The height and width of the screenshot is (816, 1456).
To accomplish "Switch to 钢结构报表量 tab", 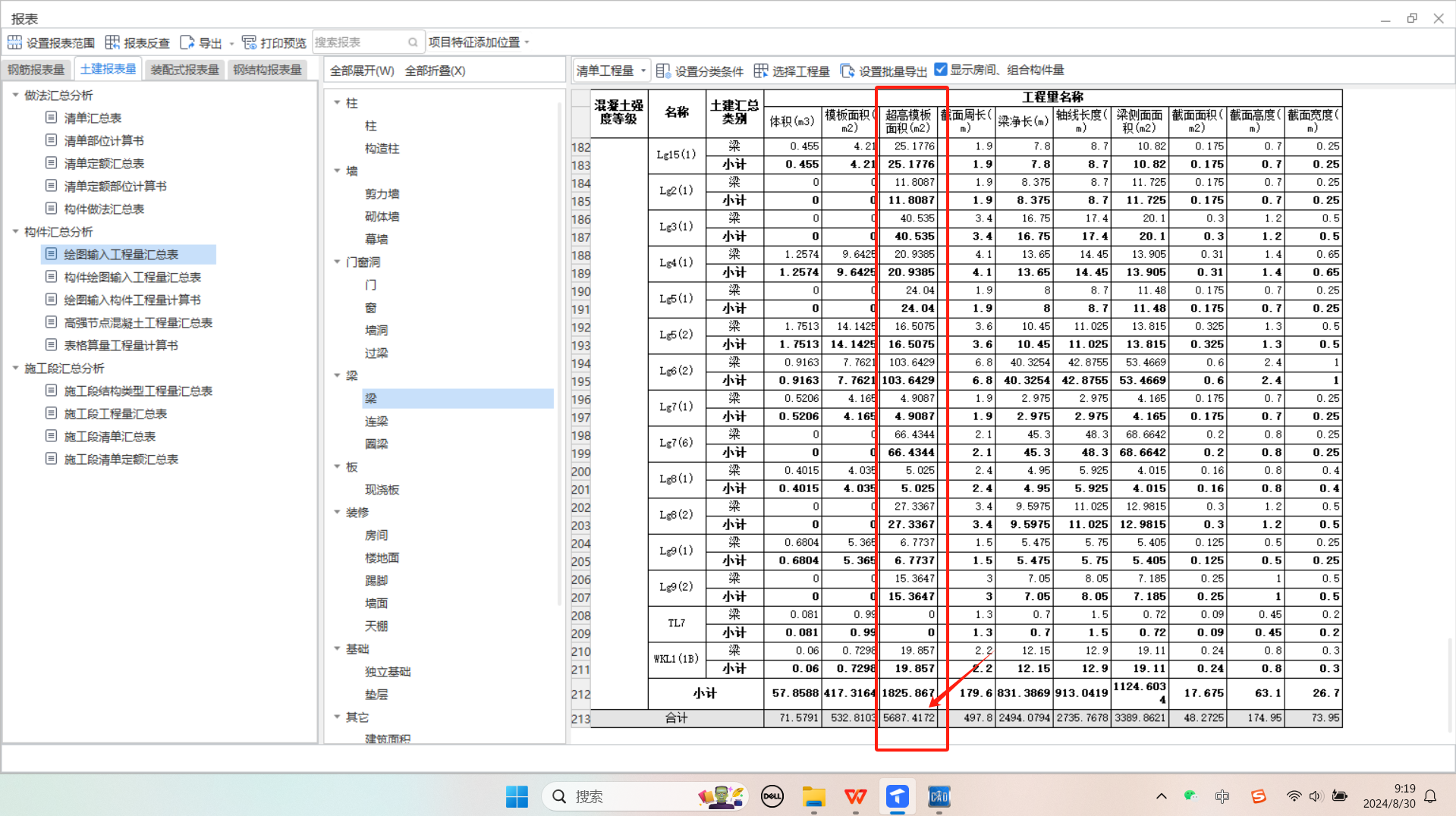I will coord(267,70).
